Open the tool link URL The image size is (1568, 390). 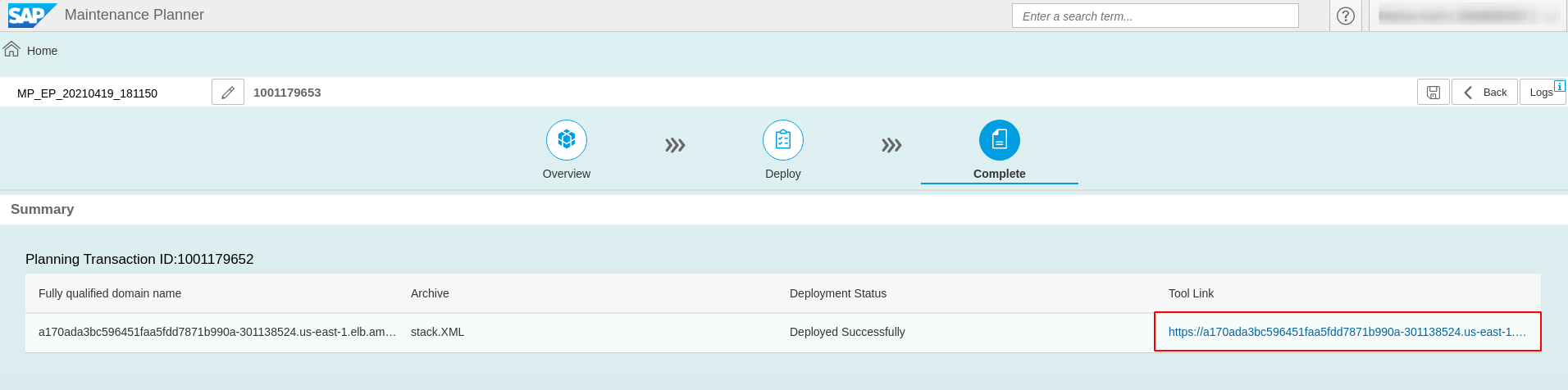click(1347, 332)
